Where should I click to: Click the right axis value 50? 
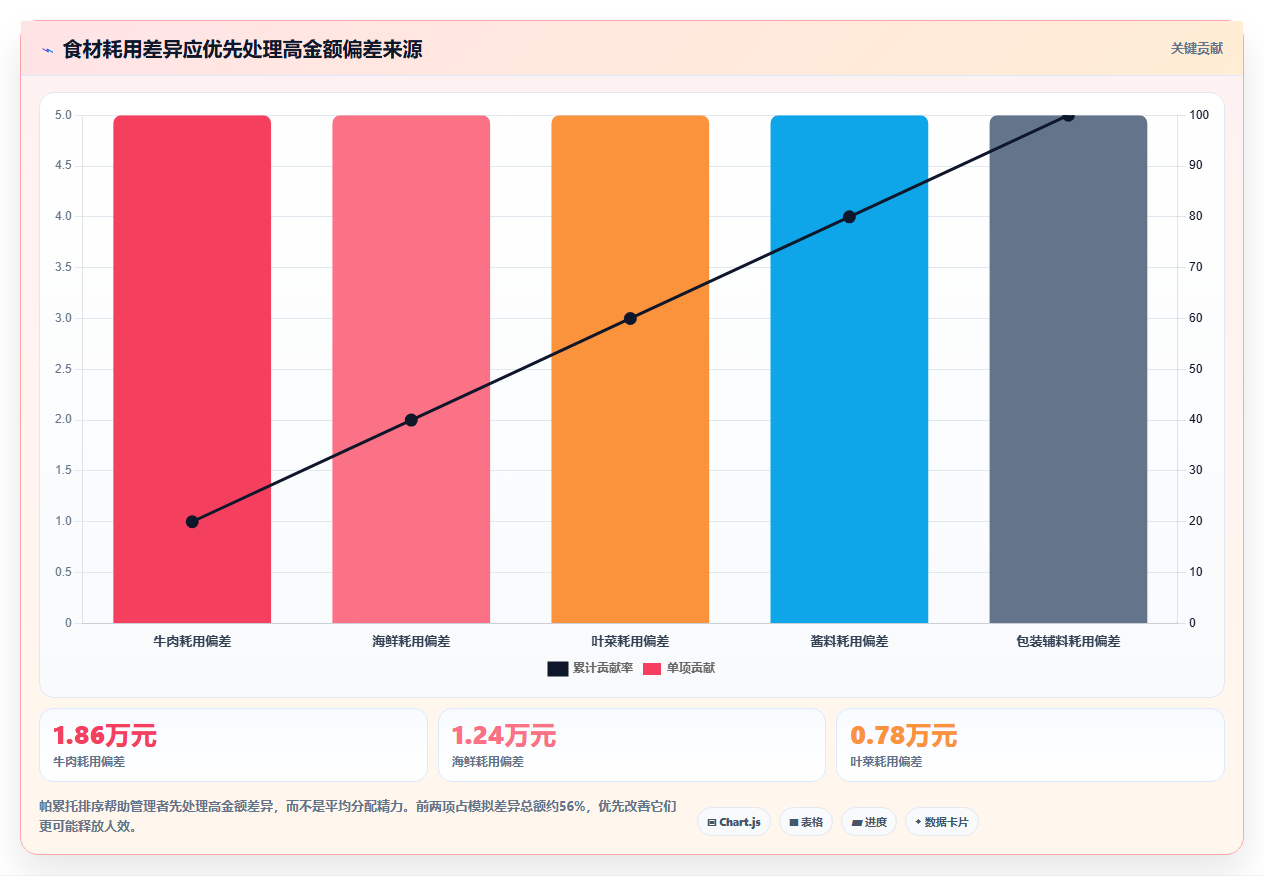click(x=1196, y=369)
